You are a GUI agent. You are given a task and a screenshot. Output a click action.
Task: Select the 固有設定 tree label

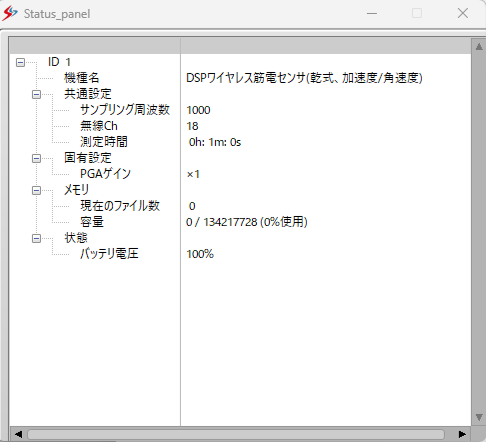tap(88, 158)
